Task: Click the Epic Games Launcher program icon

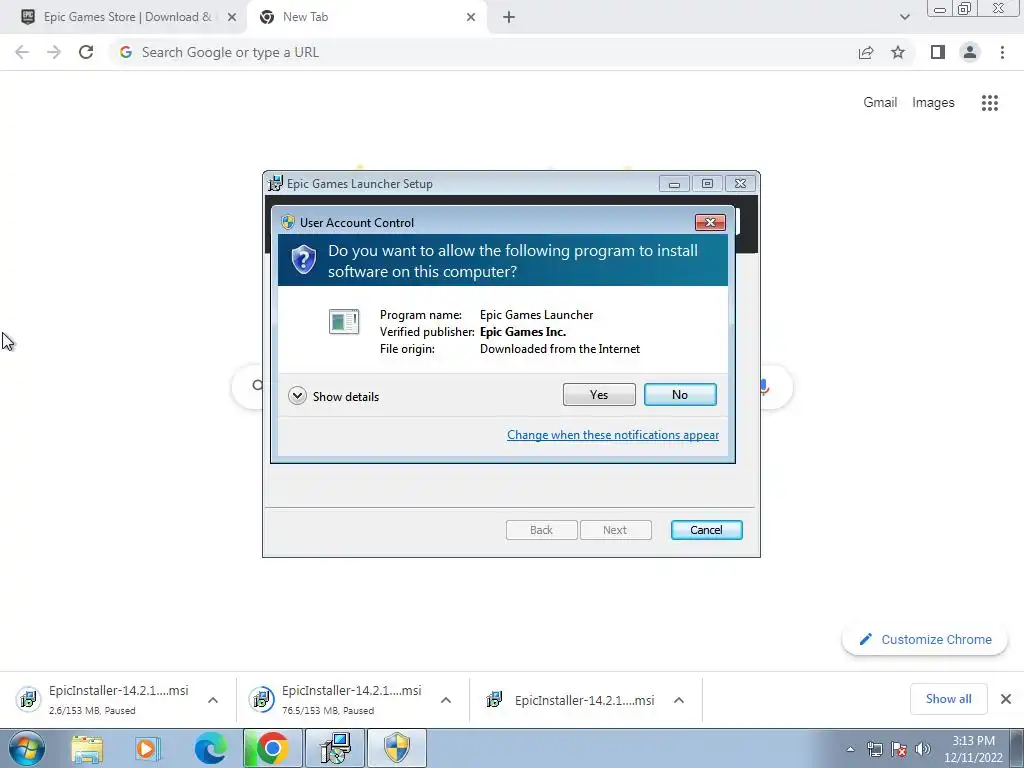Action: [x=344, y=321]
